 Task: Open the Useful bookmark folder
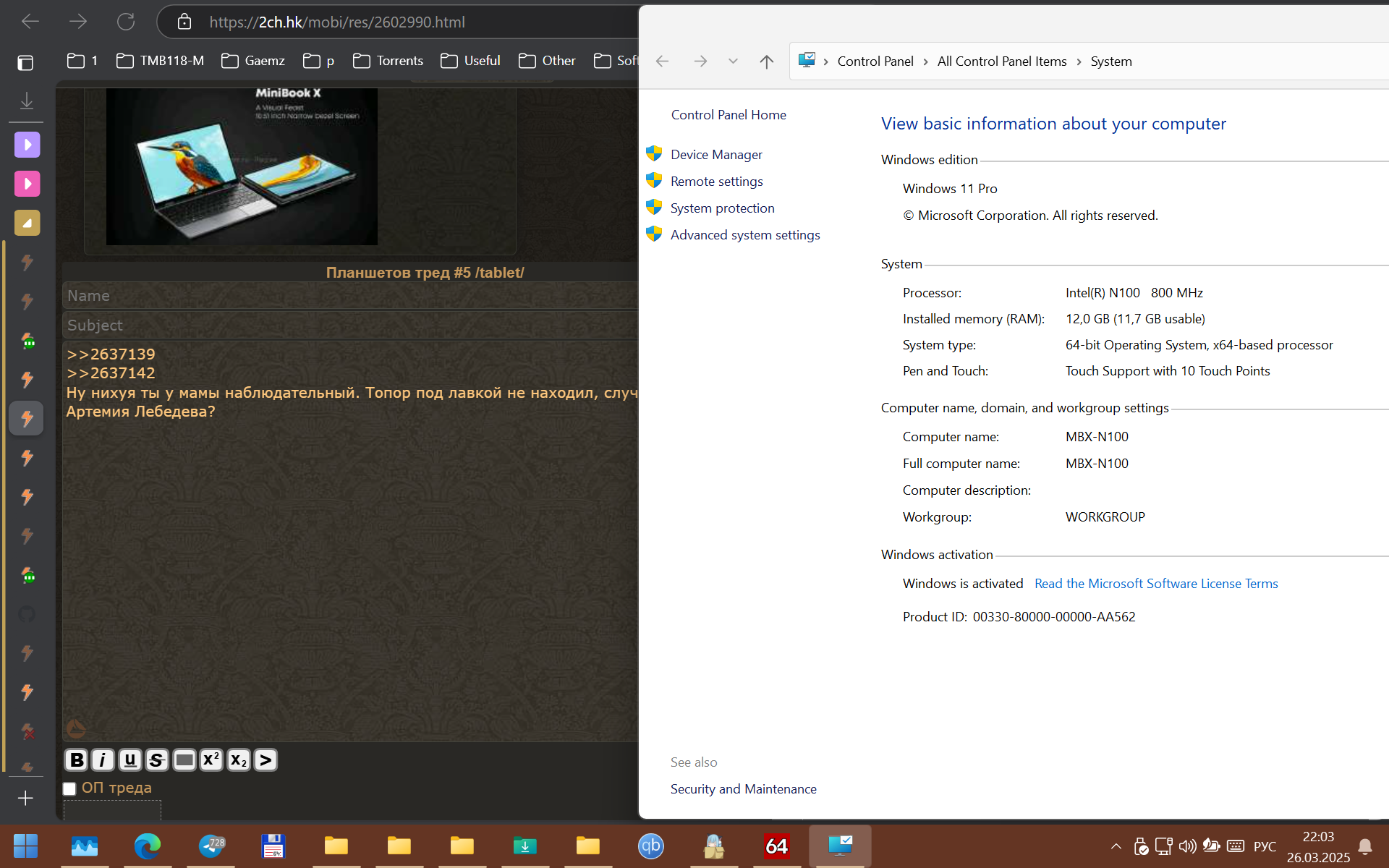click(470, 61)
